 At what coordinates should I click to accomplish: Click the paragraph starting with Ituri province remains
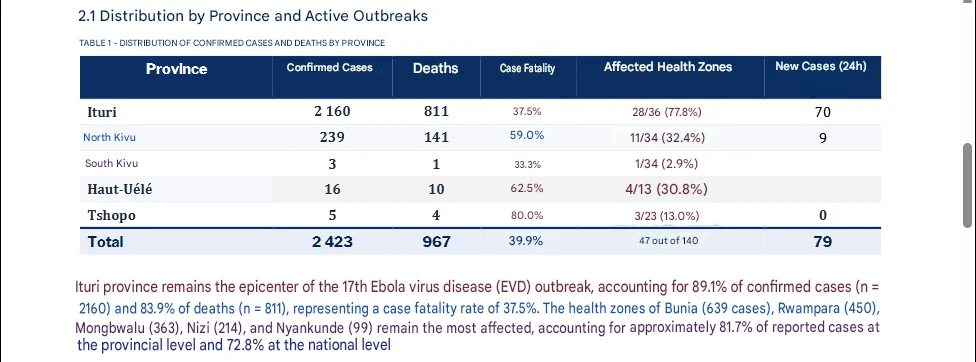pos(478,317)
